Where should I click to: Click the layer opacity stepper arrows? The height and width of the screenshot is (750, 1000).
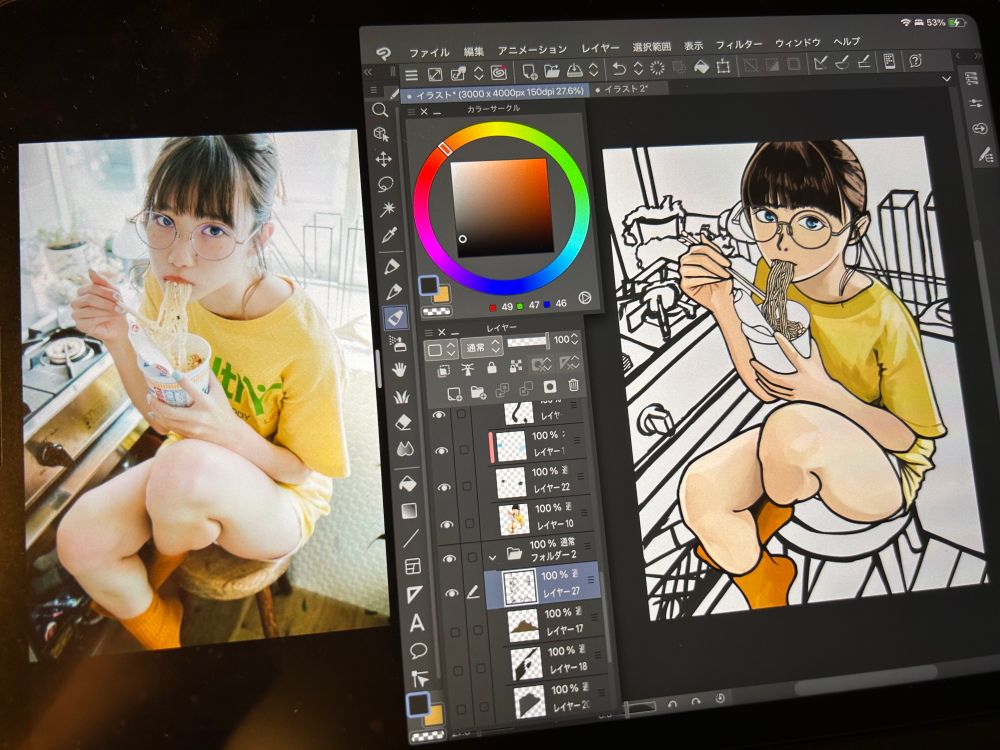[x=575, y=339]
